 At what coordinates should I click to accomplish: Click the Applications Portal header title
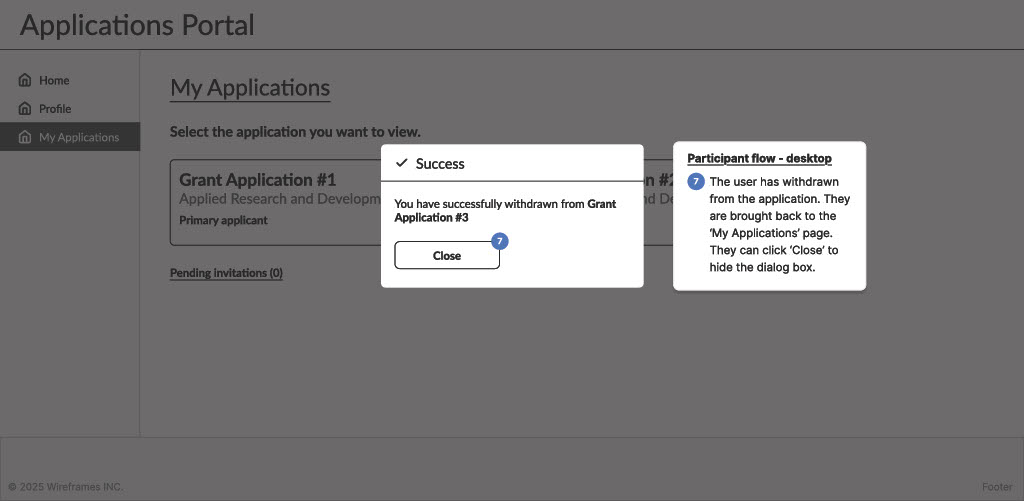(137, 24)
